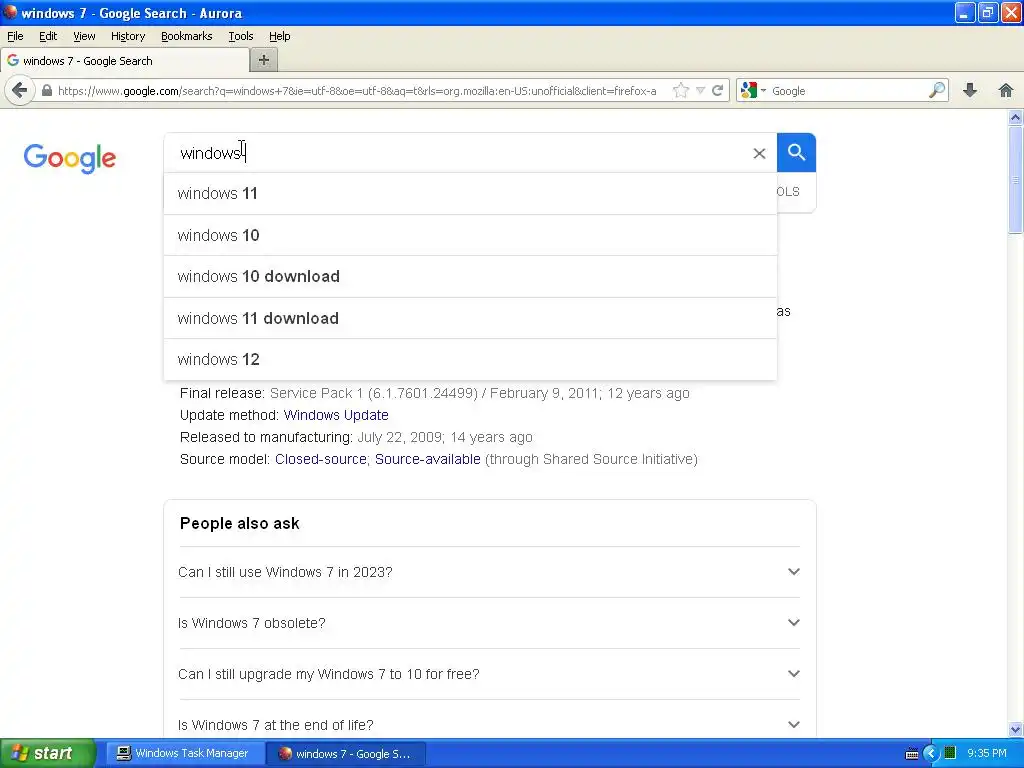Switch to Windows Task Manager taskbar button
1024x768 pixels.
coord(185,754)
